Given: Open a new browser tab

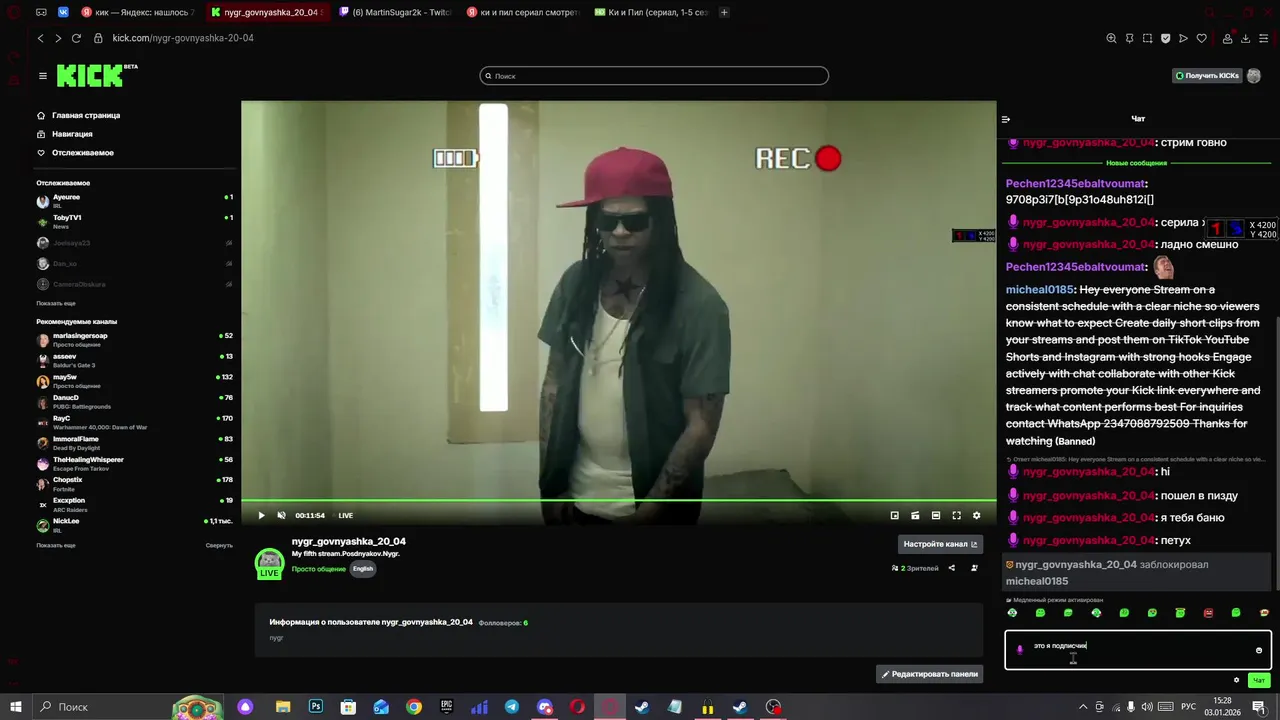Looking at the screenshot, I should 724,12.
